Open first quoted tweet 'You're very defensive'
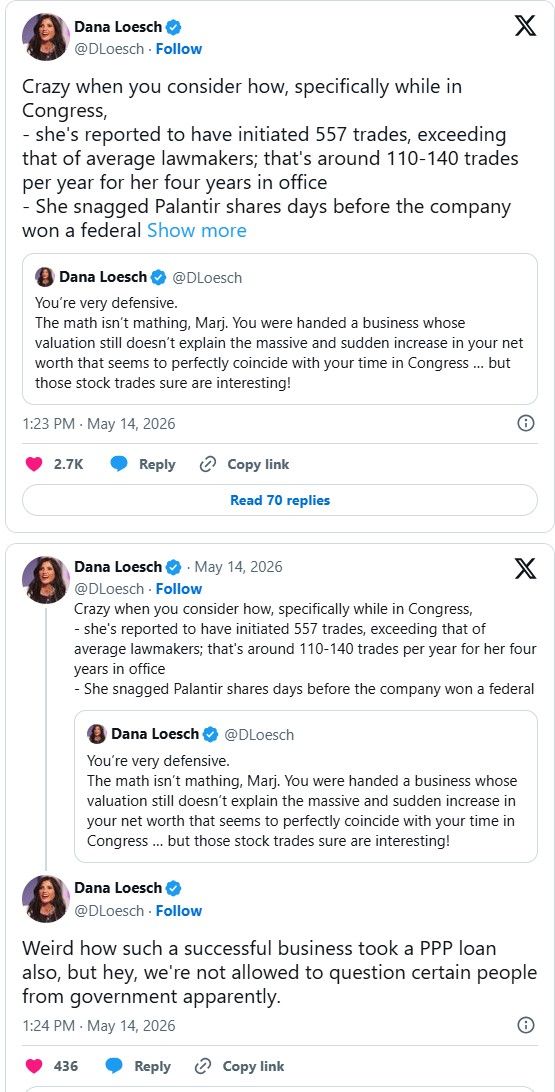The height and width of the screenshot is (1092, 555). pyautogui.click(x=280, y=329)
